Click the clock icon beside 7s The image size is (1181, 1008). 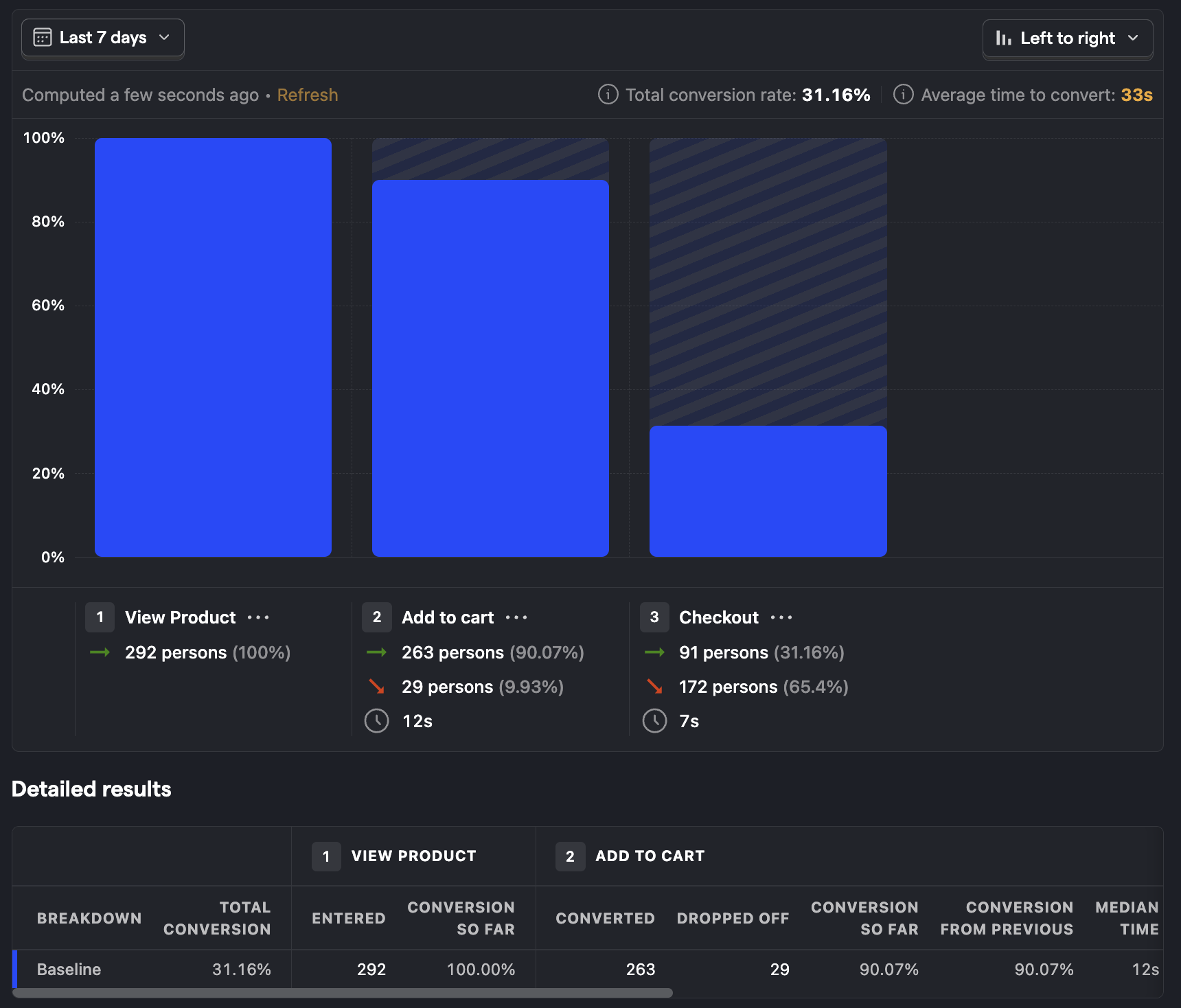655,721
